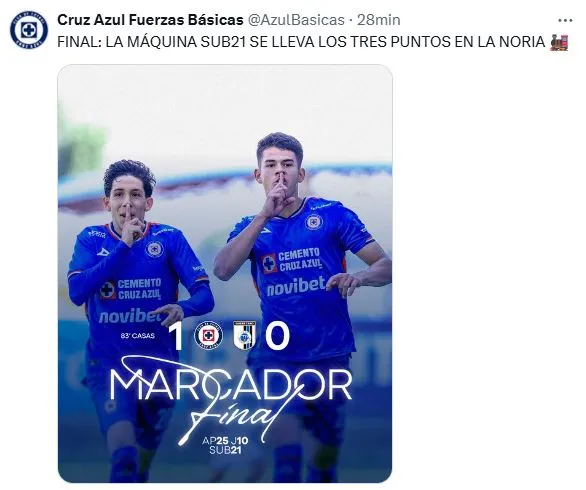This screenshot has width=586, height=490.
Task: Click the tweet text about La Máquina Sub21
Action: [301, 42]
